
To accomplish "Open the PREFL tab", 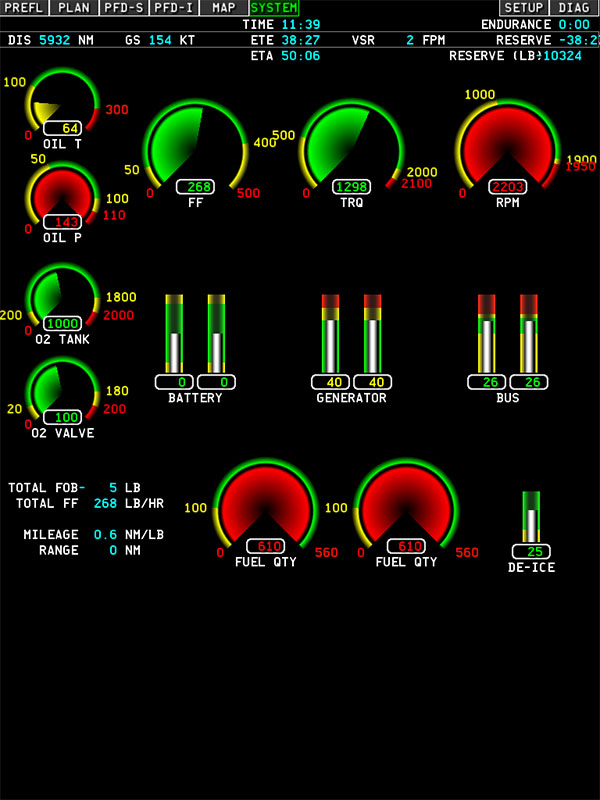I will tap(24, 8).
